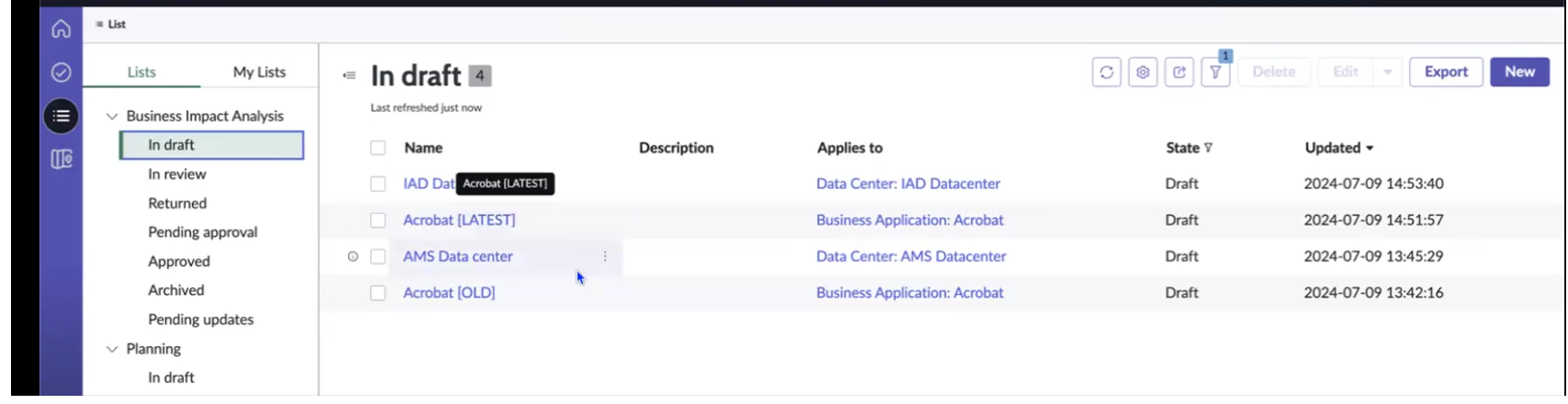Open Data Center: AMS Datacenter link
Viewport: 1568px width, 404px height.
[911, 256]
